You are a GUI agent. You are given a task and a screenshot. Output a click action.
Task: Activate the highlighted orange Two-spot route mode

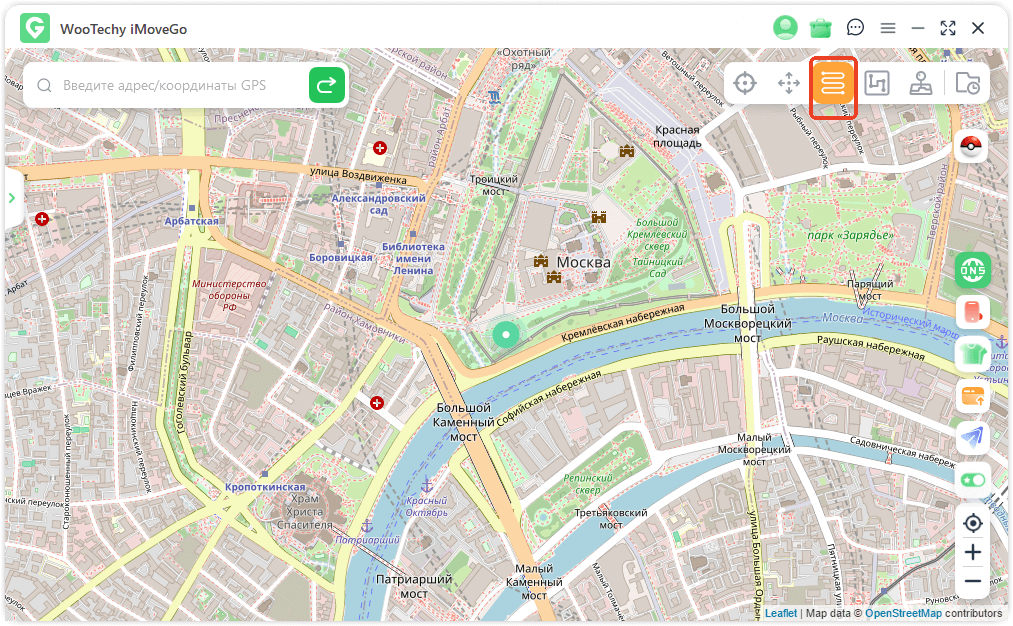[x=833, y=84]
